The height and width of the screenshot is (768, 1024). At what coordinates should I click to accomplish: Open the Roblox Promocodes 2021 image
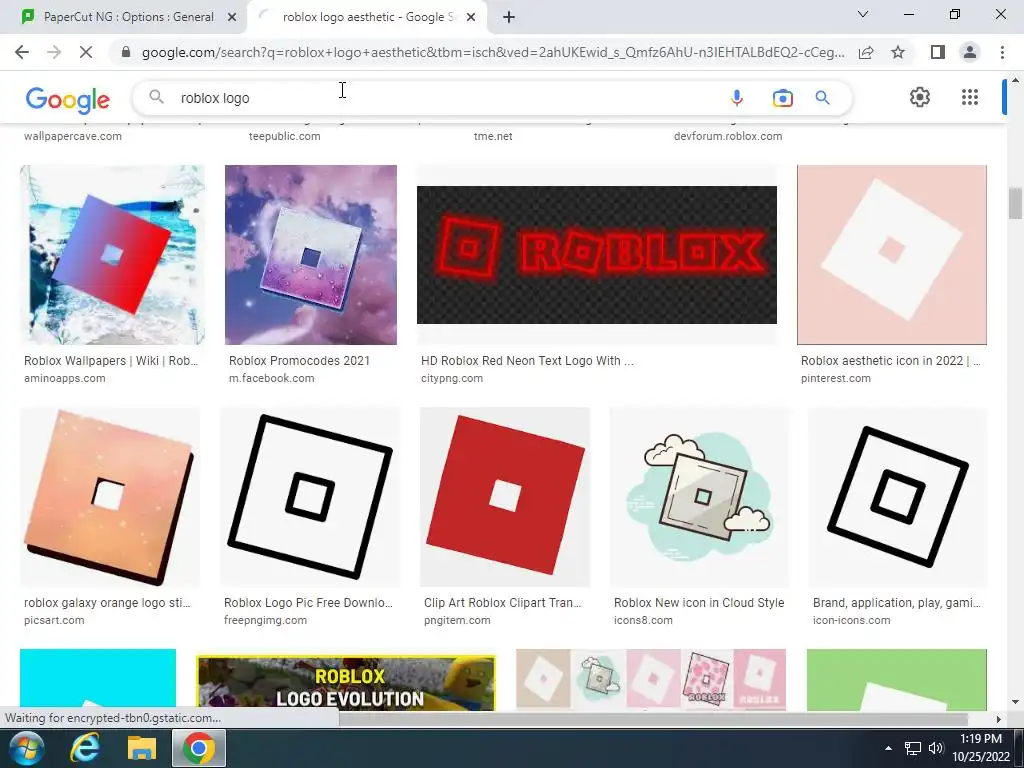(x=311, y=255)
